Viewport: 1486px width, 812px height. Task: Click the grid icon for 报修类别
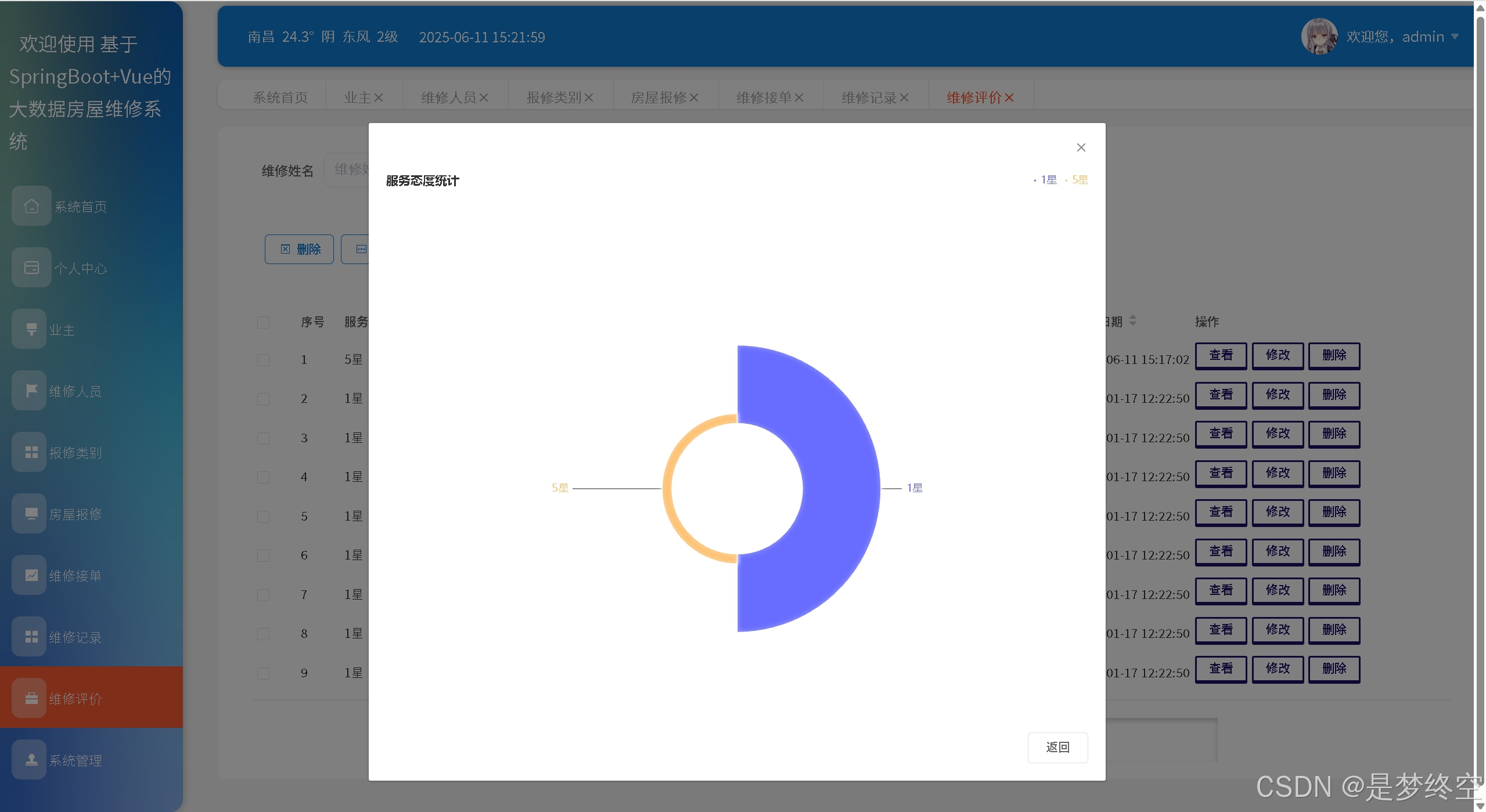[31, 452]
